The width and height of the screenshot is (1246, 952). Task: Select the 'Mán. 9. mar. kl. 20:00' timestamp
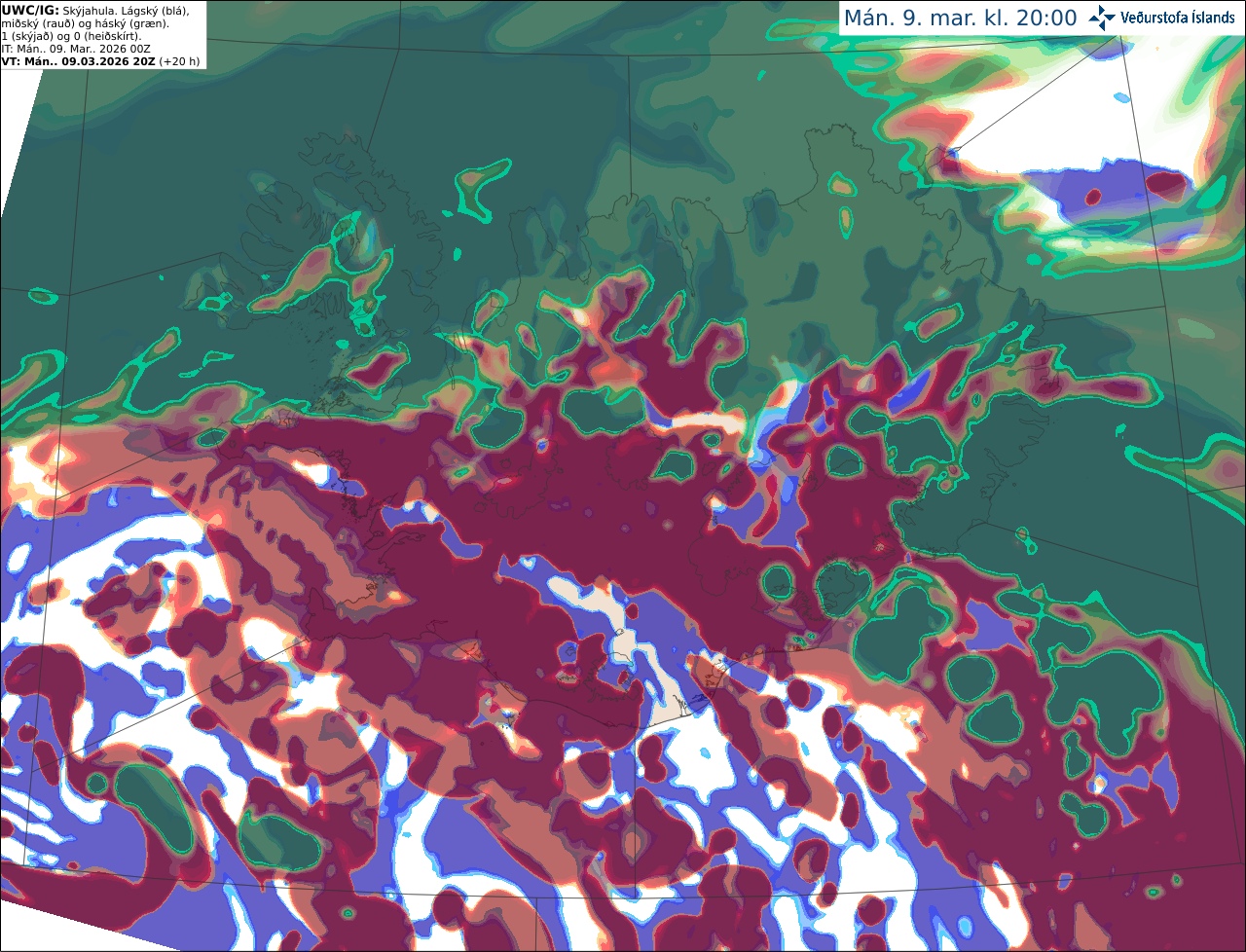pyautogui.click(x=960, y=18)
